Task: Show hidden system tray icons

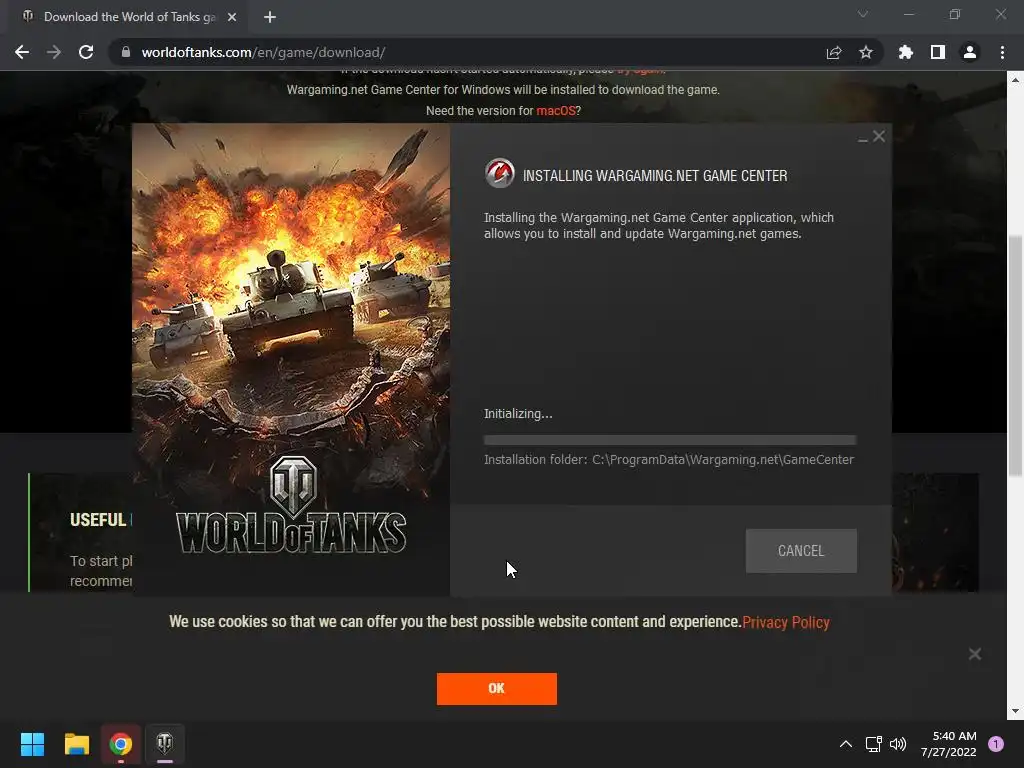Action: [x=846, y=744]
